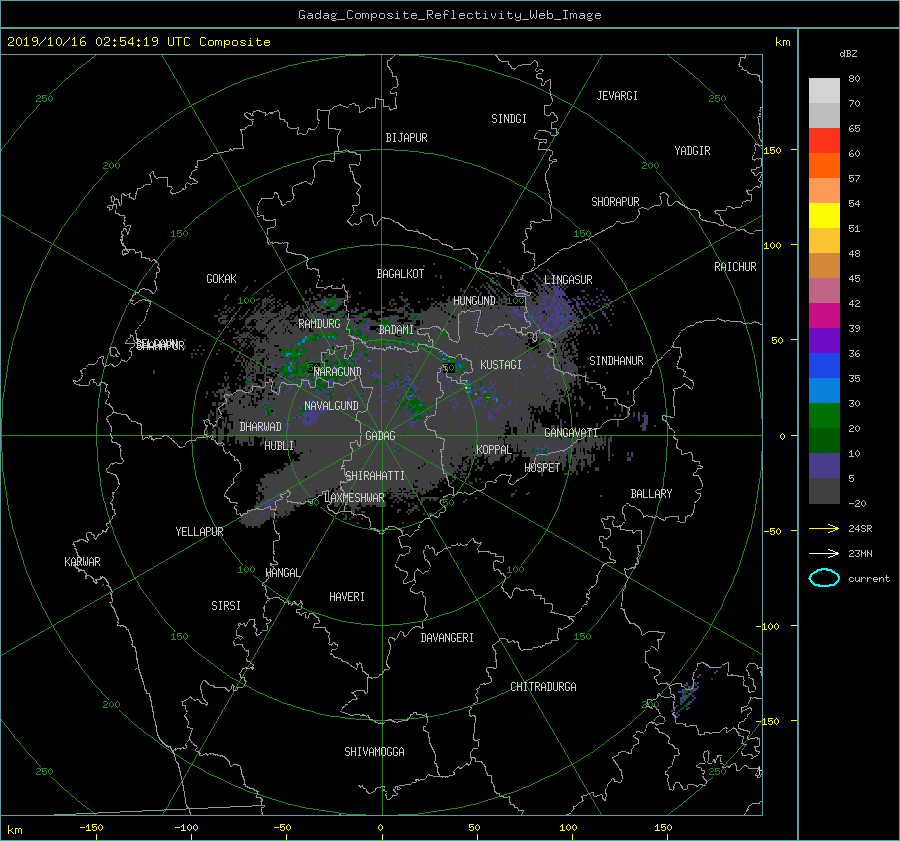This screenshot has height=841, width=900.
Task: Click the NARAGUND city label
Action: tap(338, 372)
